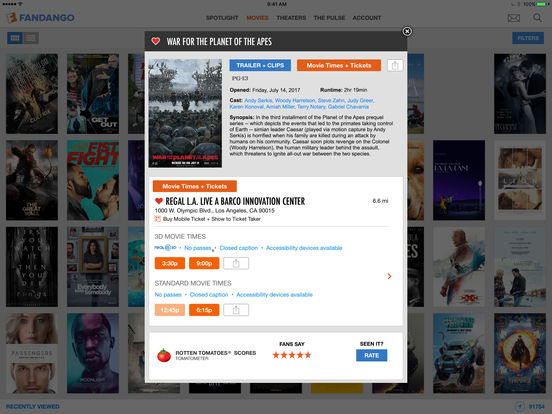Open the Doctor Strange movie poster
The image size is (552, 414).
[x=520, y=353]
